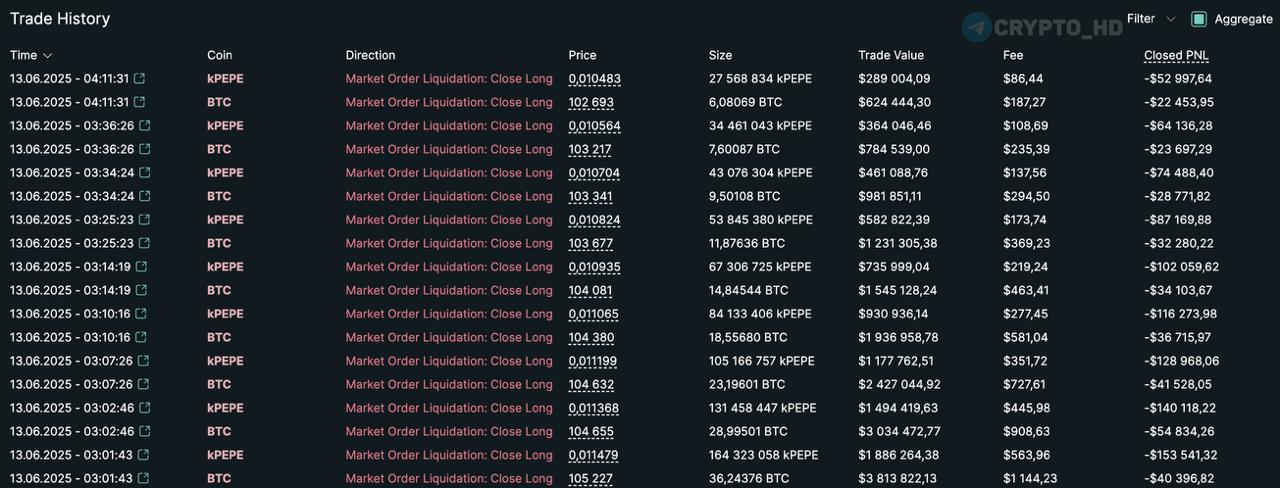1280x488 pixels.
Task: Select BTC coin in 03:14:19 row
Action: pyautogui.click(x=219, y=290)
